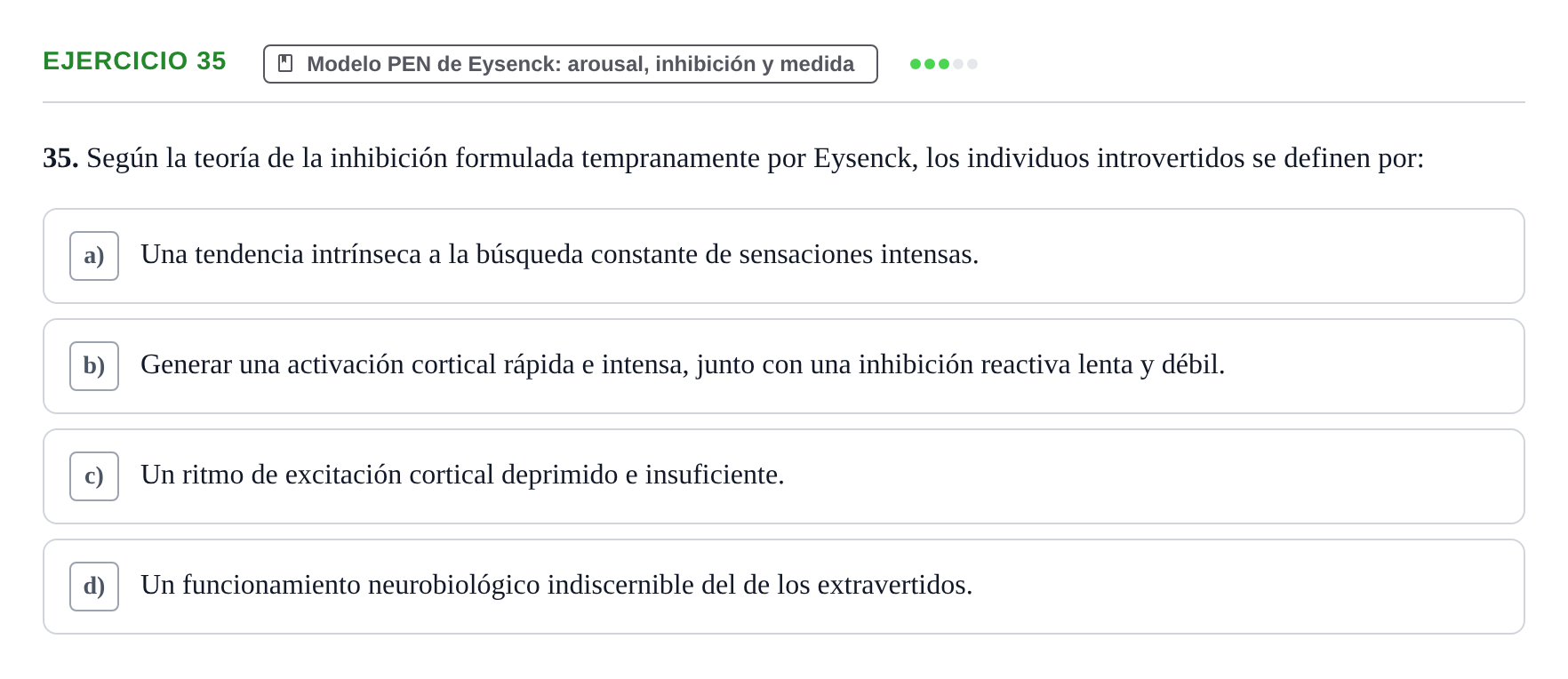Select answer letter a)

click(94, 256)
